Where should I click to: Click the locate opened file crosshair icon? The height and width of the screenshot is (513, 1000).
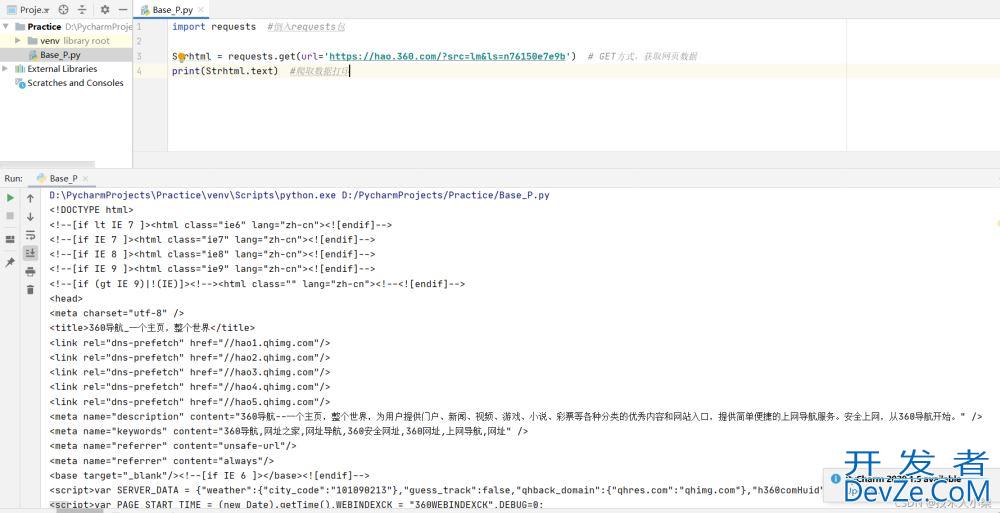pyautogui.click(x=63, y=10)
